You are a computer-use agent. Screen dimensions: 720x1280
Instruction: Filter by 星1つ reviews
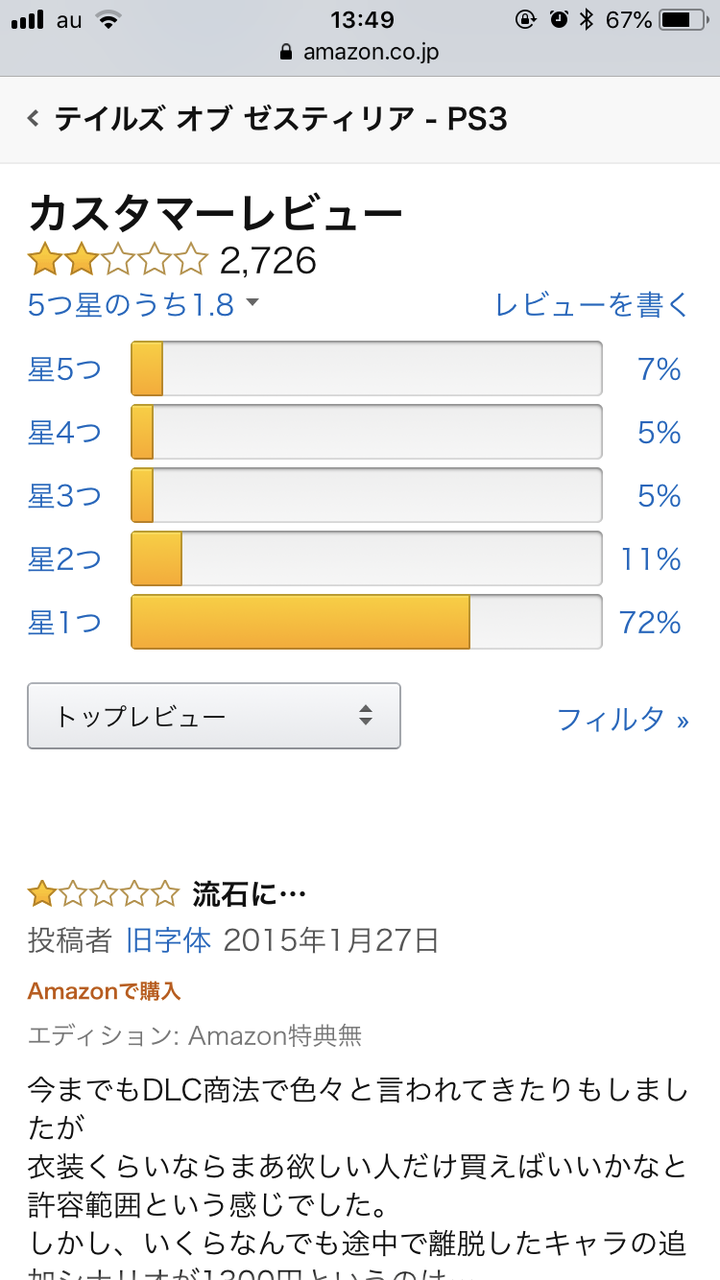coord(65,623)
